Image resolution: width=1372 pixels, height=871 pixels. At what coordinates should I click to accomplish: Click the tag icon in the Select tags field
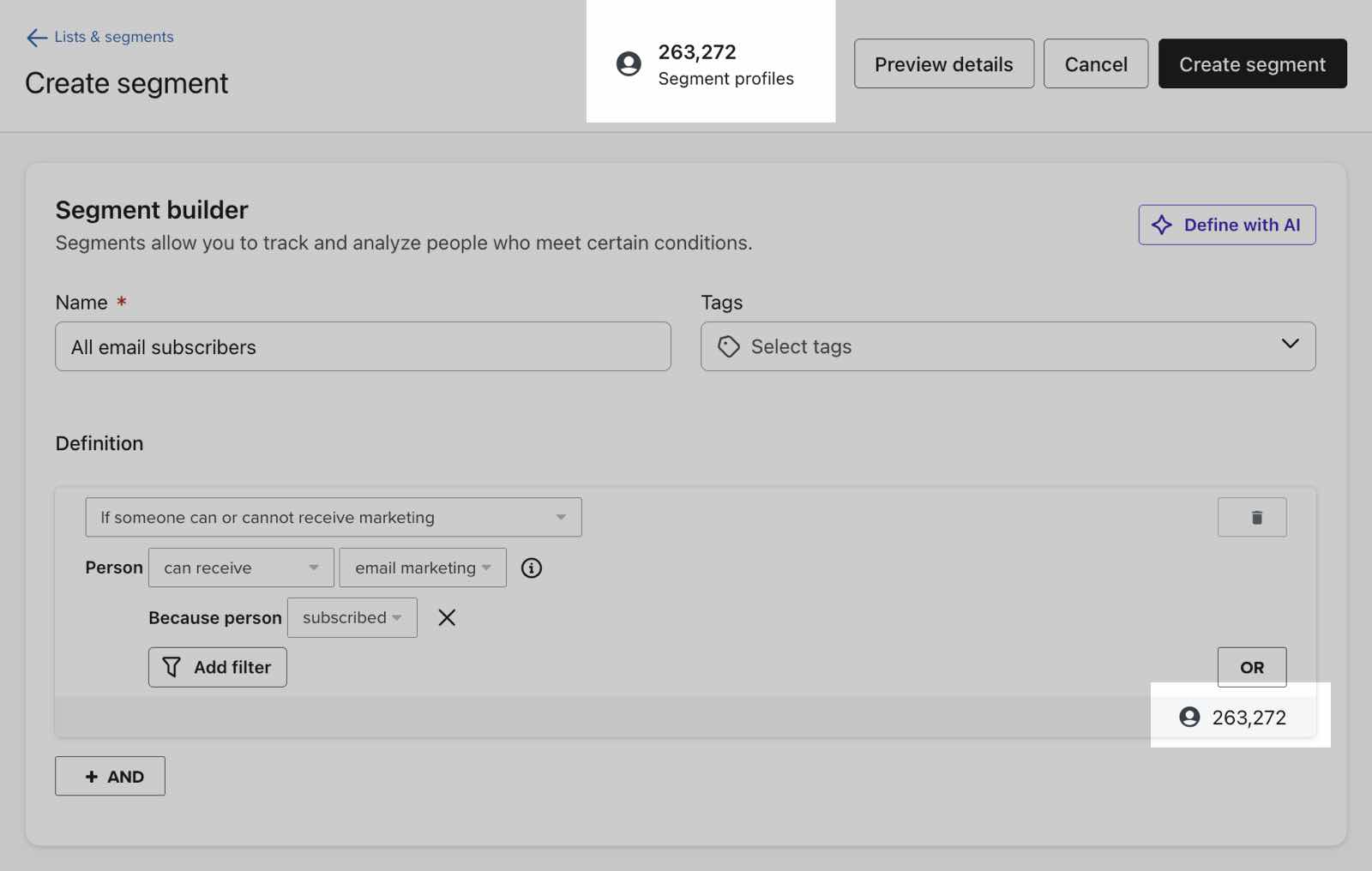pyautogui.click(x=729, y=346)
